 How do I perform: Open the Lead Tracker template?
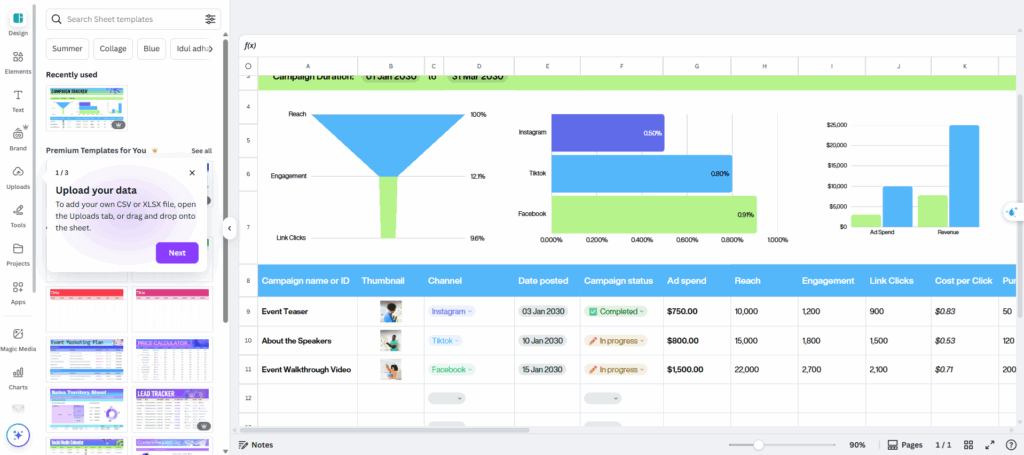coord(172,410)
